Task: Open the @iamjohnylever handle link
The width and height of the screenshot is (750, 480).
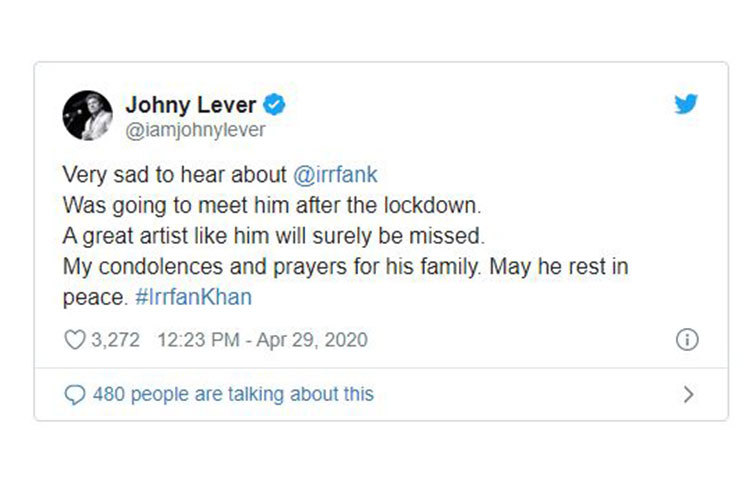Action: (194, 130)
